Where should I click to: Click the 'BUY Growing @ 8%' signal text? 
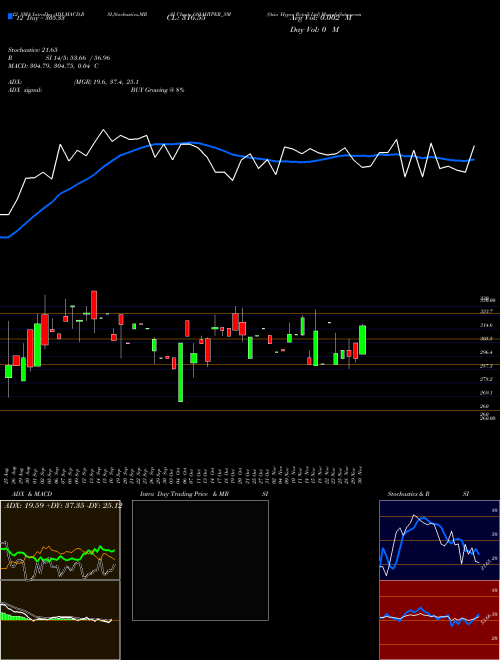click(x=157, y=90)
